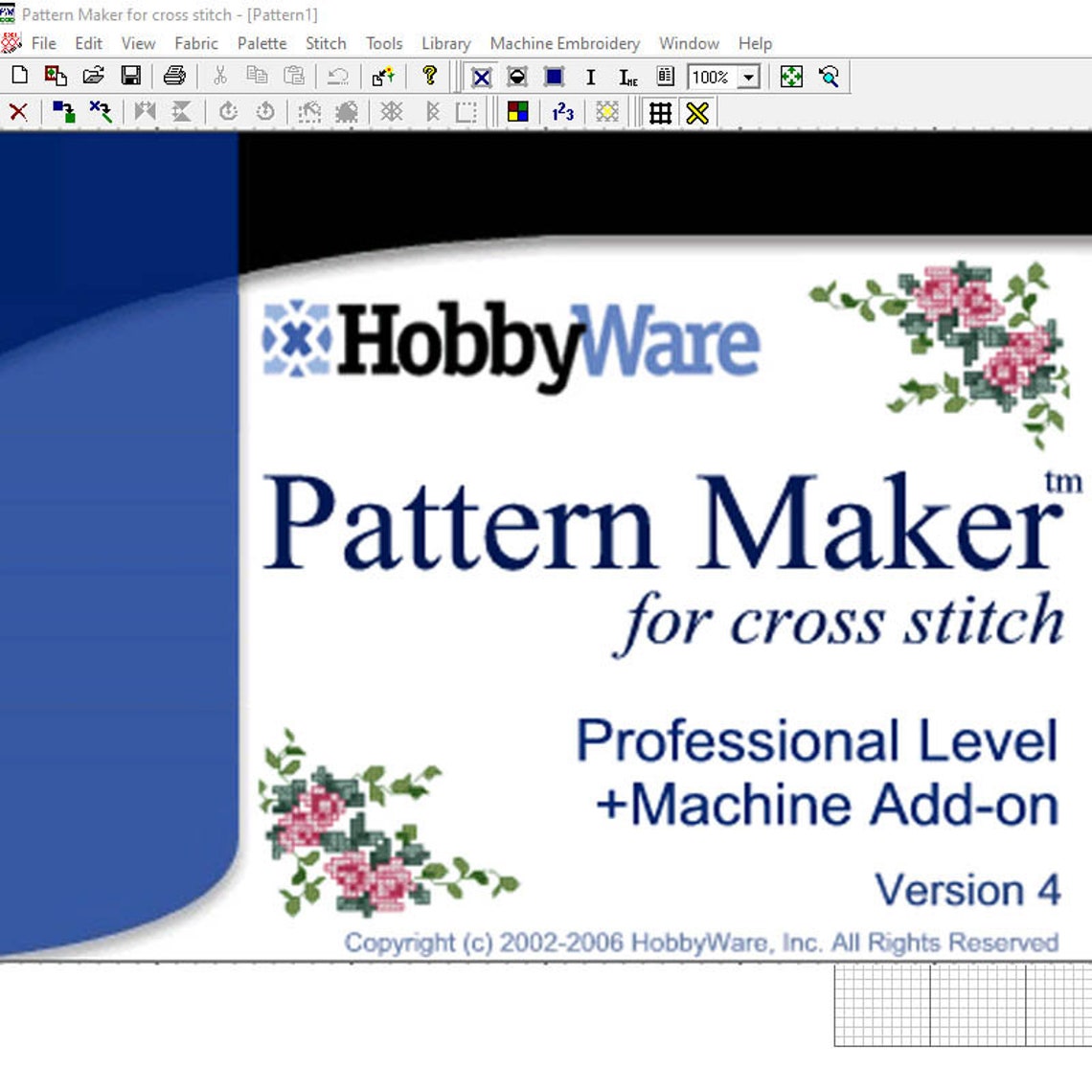This screenshot has height=1092, width=1092.
Task: Click the grey half-stitch triangles icon
Action: point(432,112)
